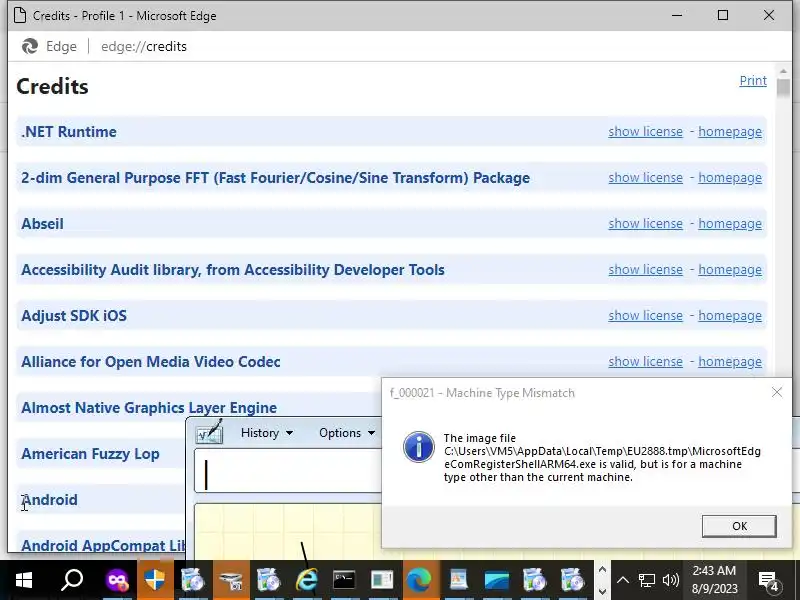The height and width of the screenshot is (600, 800).
Task: Toggle show license for .NET Runtime
Action: [645, 132]
